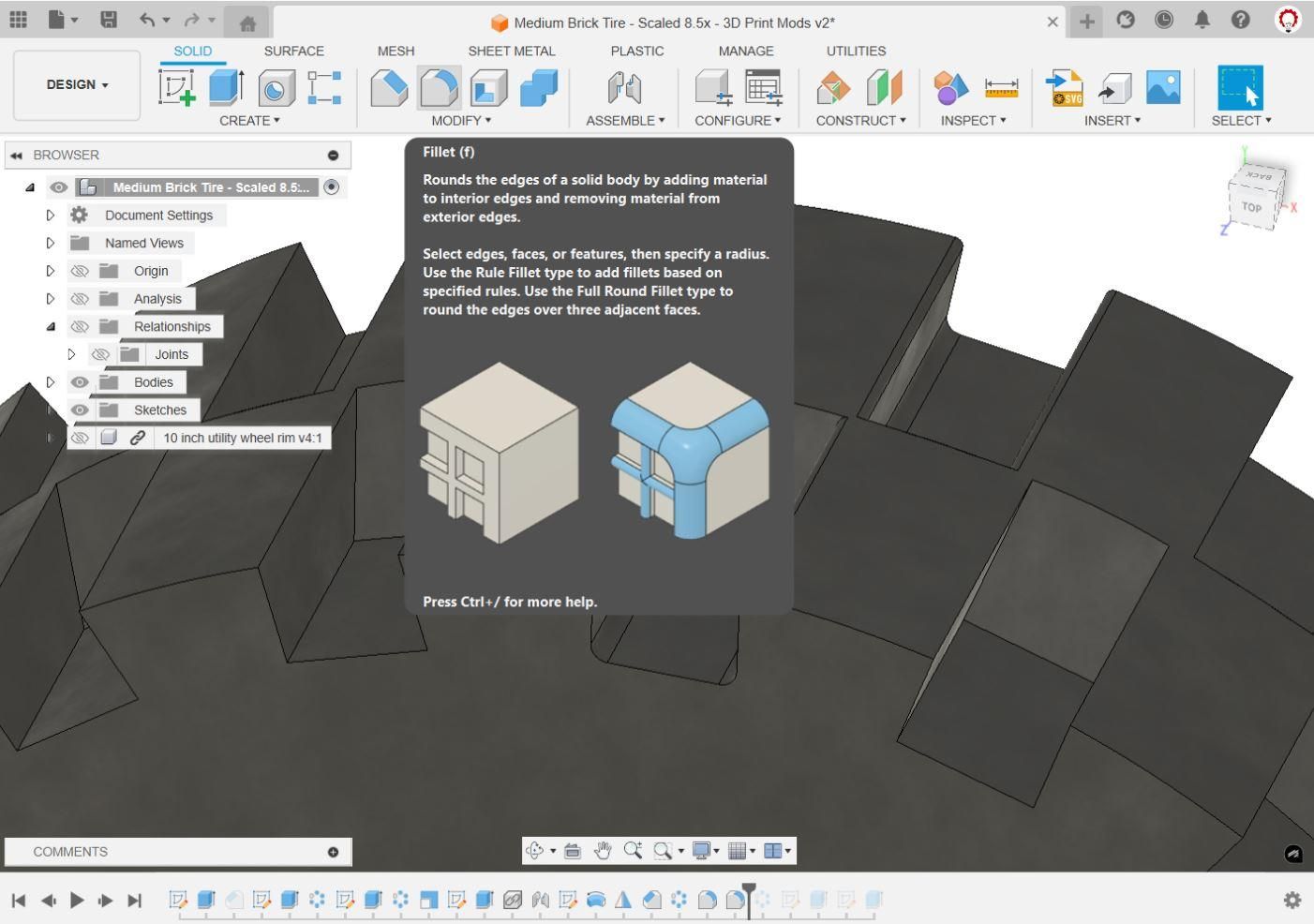This screenshot has height=924, width=1314.
Task: Open the DESIGN workspace dropdown
Action: tap(77, 85)
